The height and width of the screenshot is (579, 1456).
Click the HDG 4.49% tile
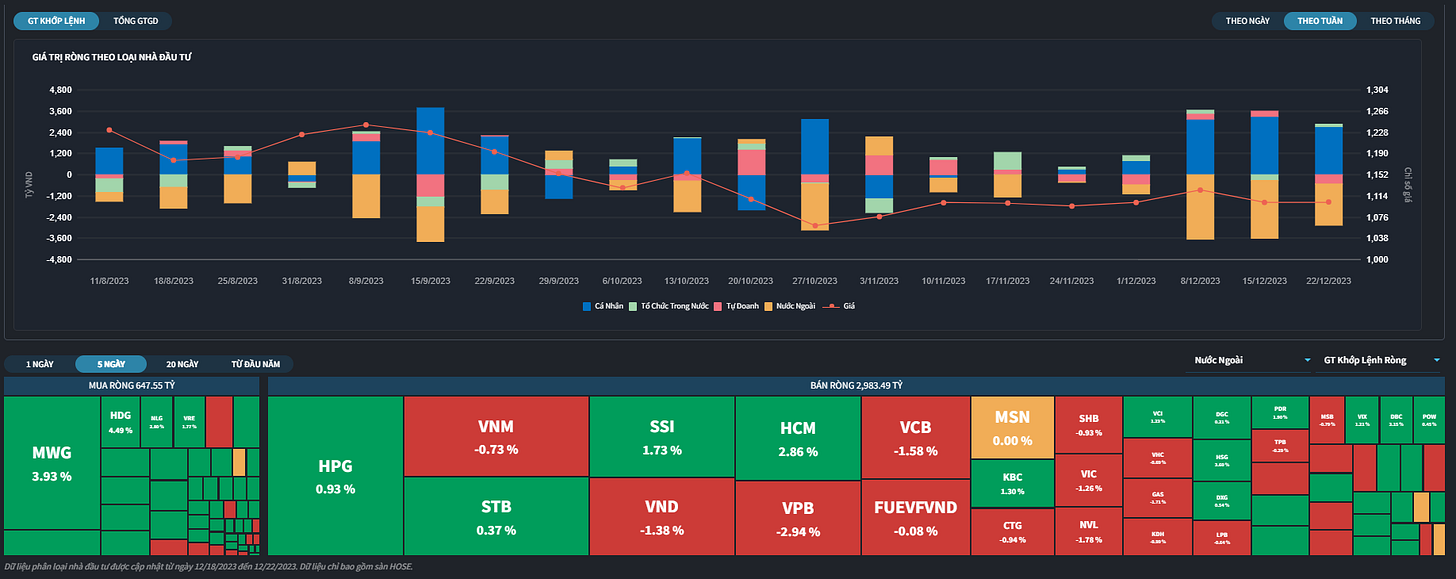(x=120, y=422)
